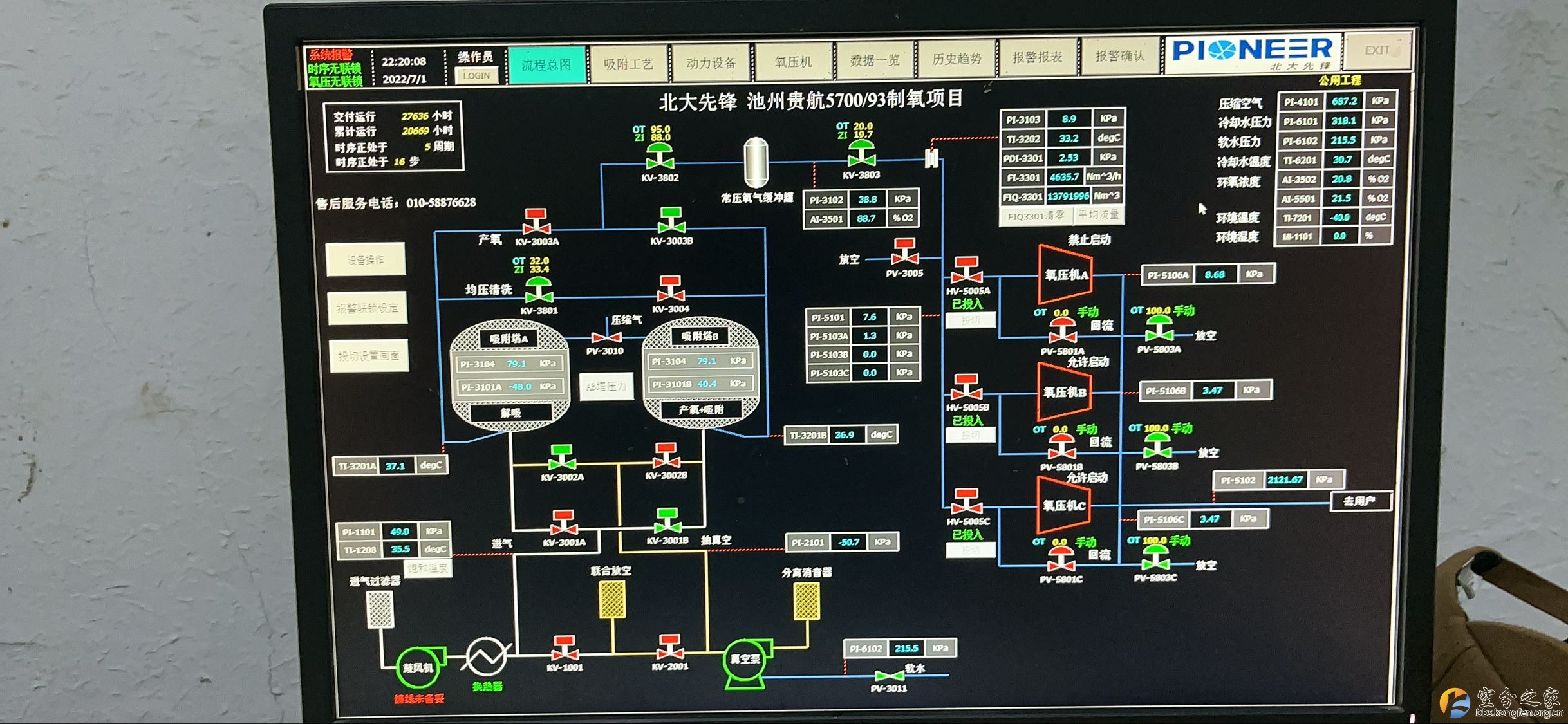
Task: Select the 常压氧气缓冲罐 tank icon
Action: pos(755,162)
